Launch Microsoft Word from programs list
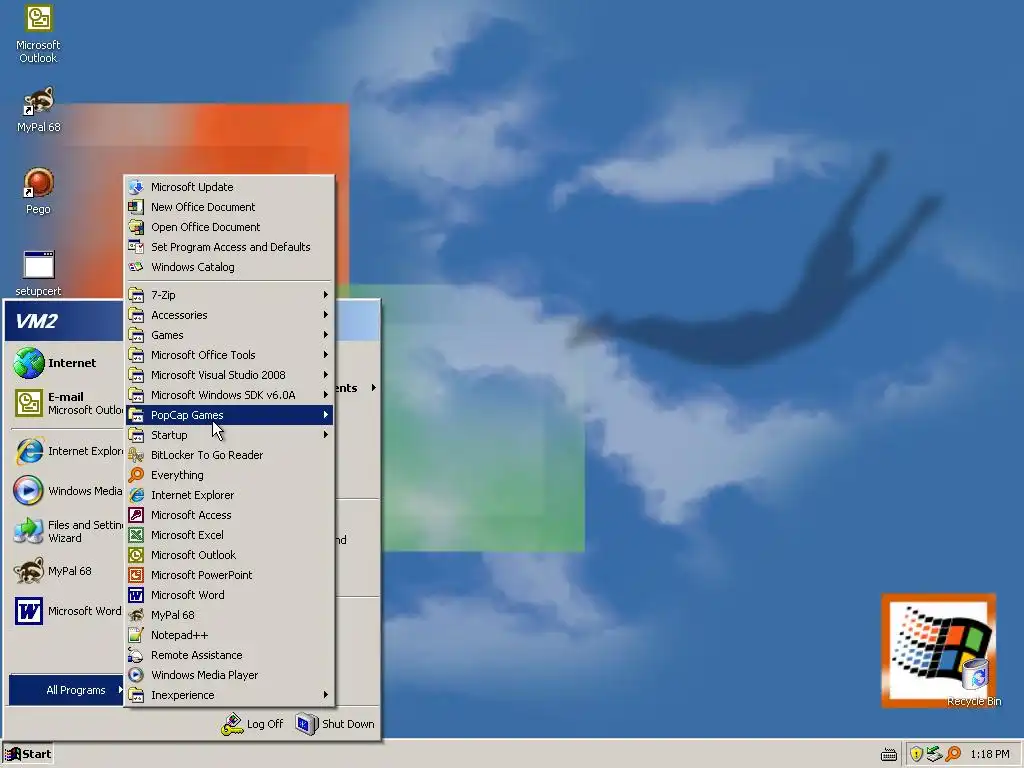 coord(229,595)
